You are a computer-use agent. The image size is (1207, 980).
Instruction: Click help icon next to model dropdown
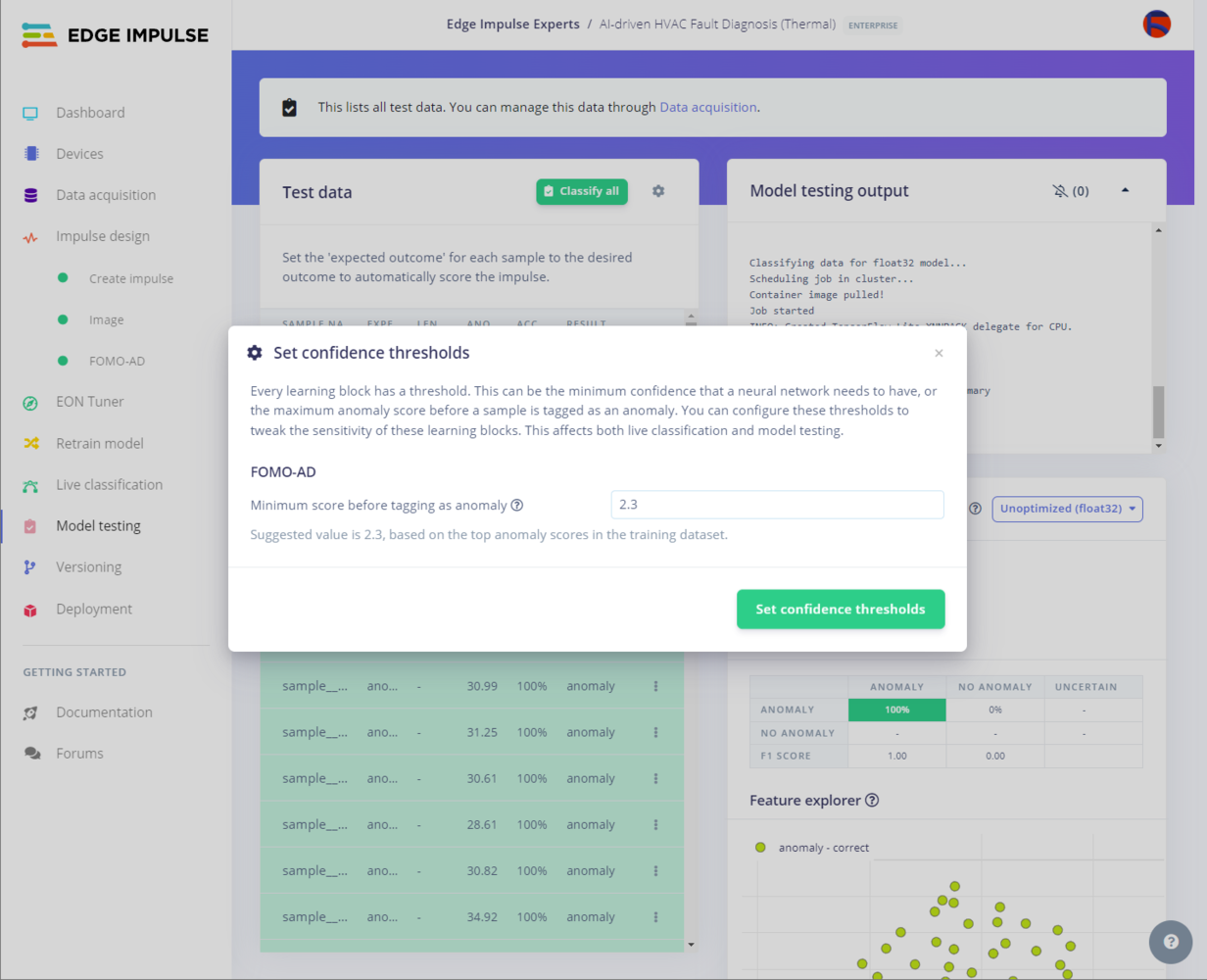point(975,509)
